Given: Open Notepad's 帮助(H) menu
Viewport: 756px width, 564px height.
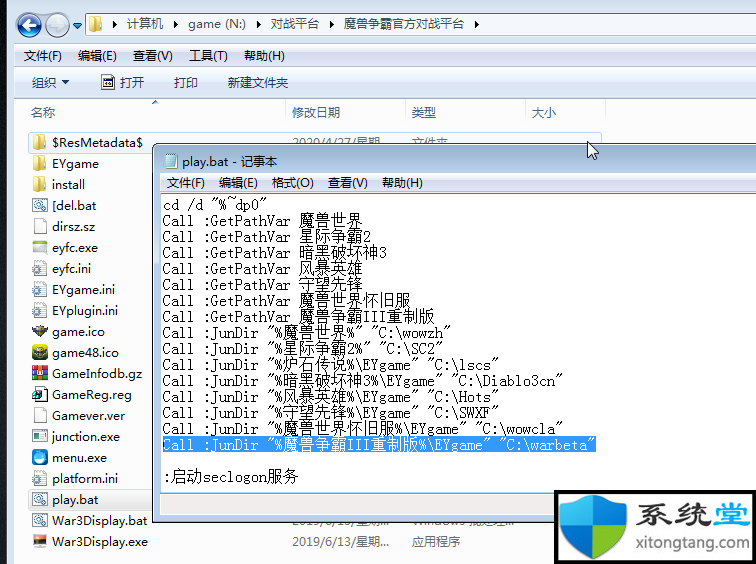Looking at the screenshot, I should coord(402,183).
